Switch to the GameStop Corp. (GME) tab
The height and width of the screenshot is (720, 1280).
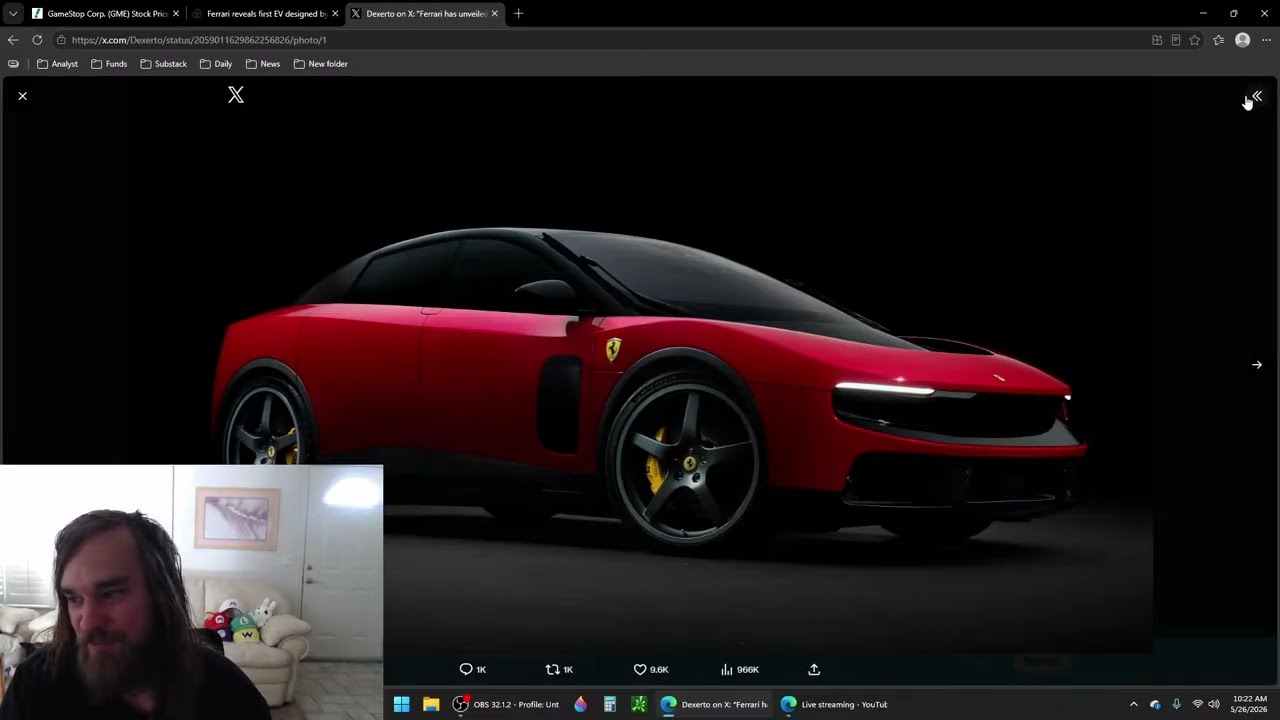pos(106,14)
